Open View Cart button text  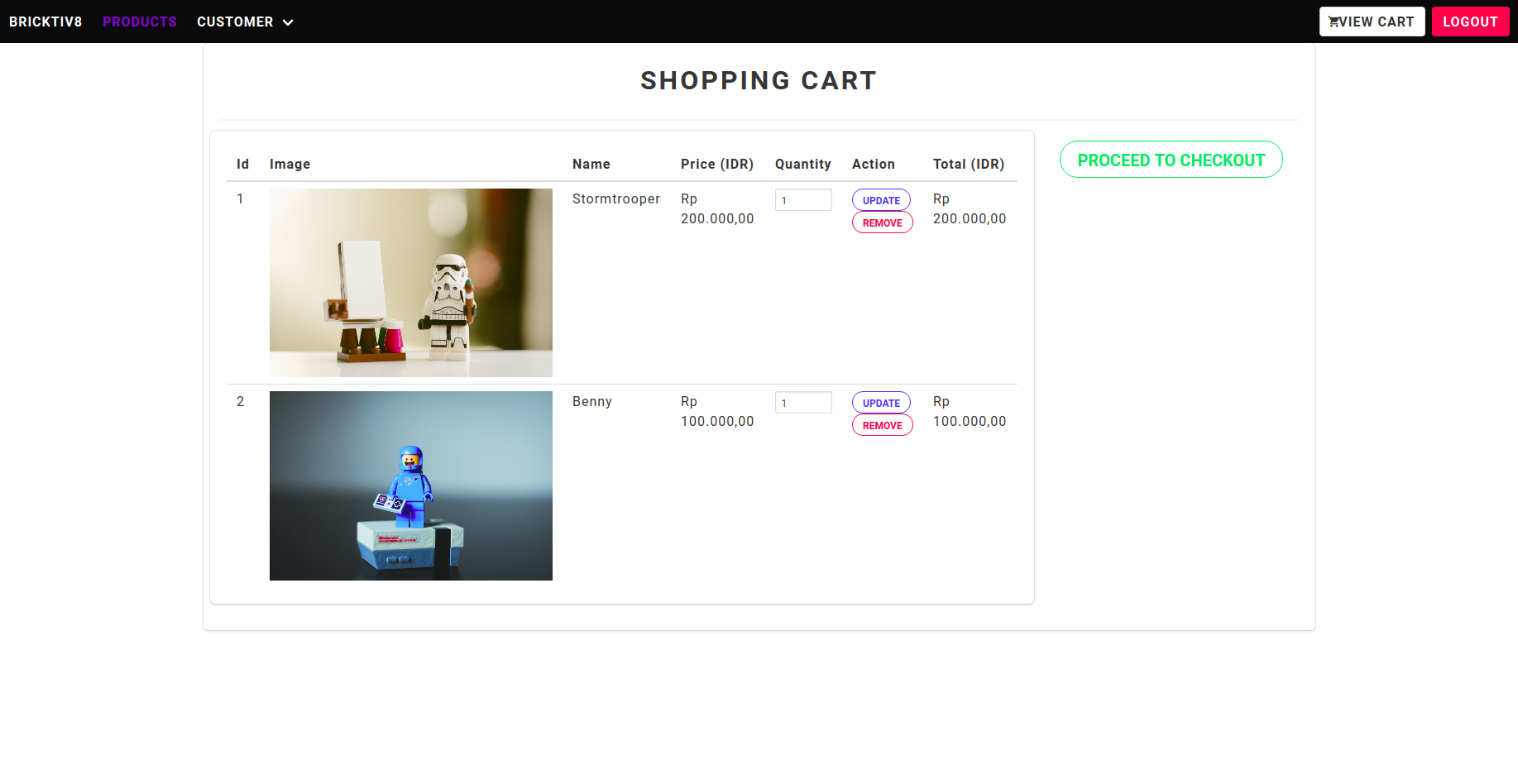pos(1377,22)
